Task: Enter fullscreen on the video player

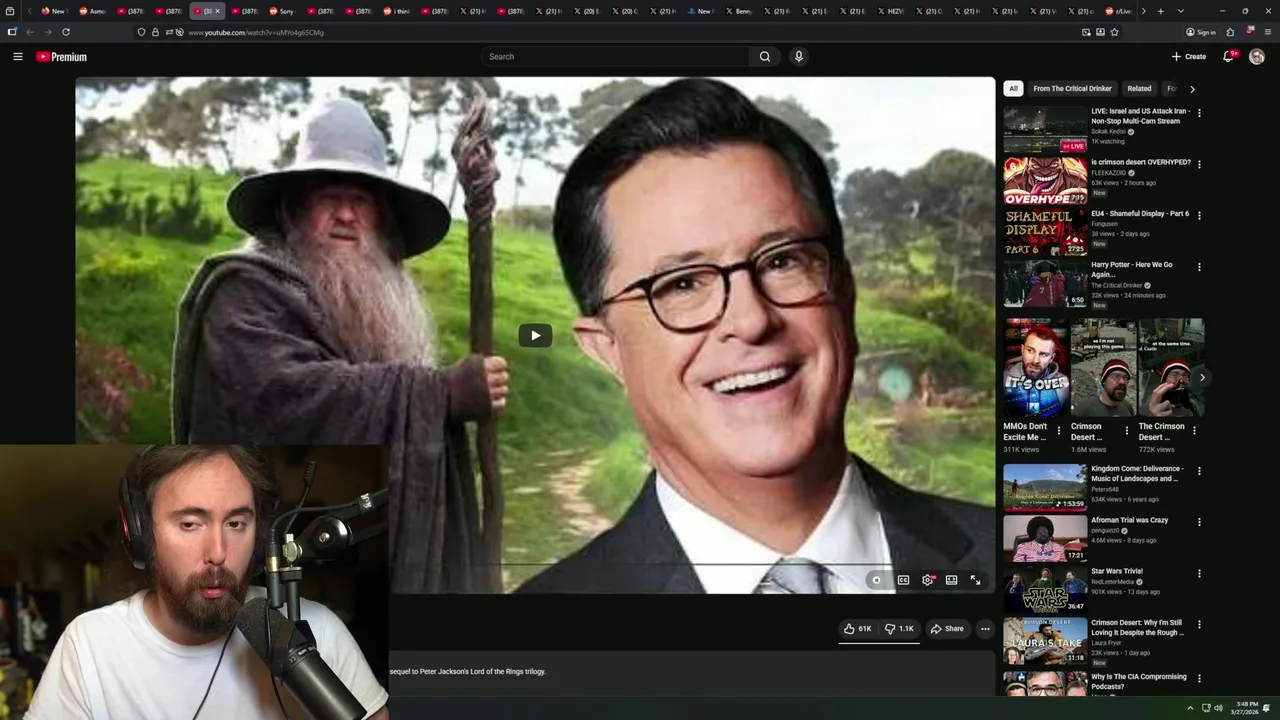Action: click(976, 580)
